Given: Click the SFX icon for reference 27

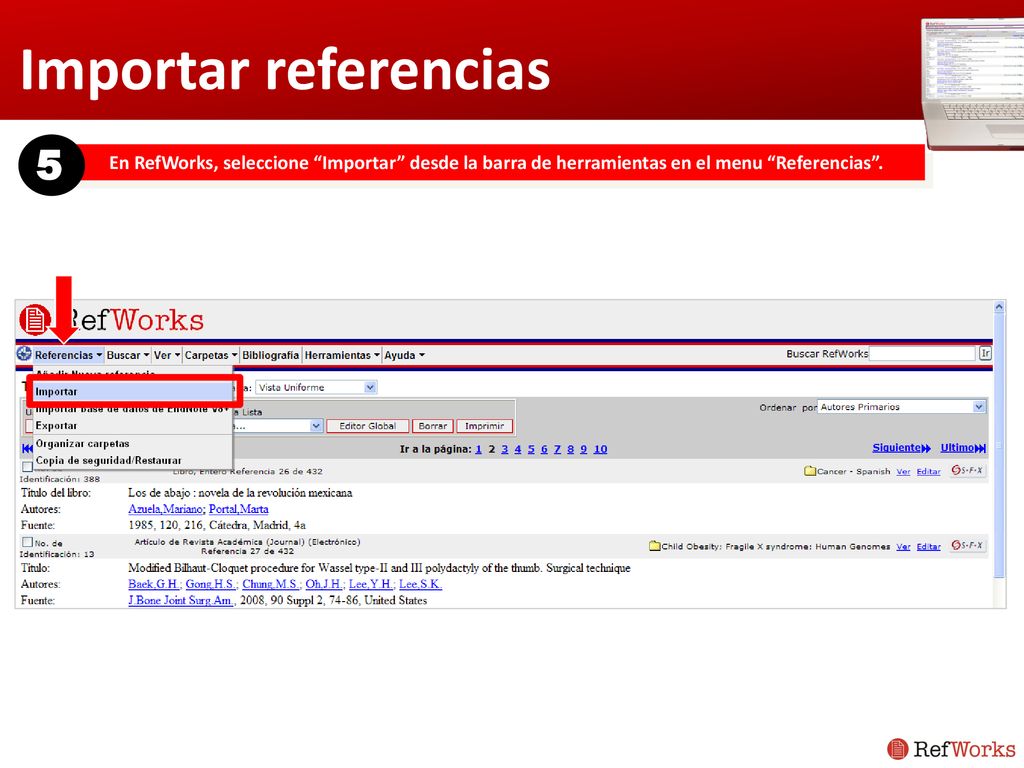Looking at the screenshot, I should 967,545.
